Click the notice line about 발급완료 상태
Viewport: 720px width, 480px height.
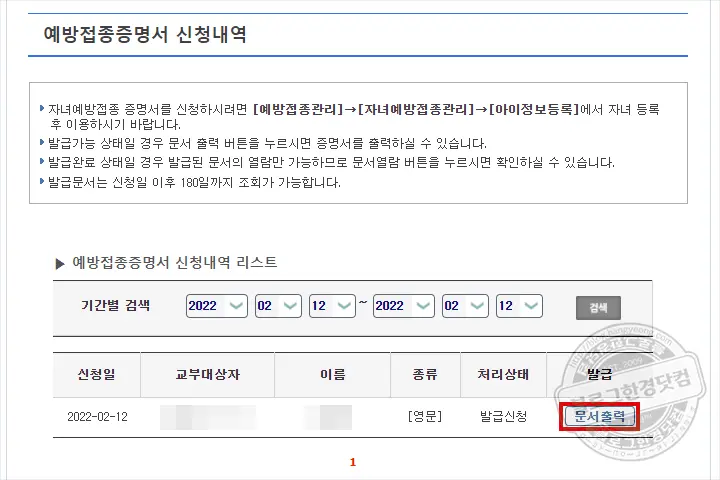click(x=331, y=162)
